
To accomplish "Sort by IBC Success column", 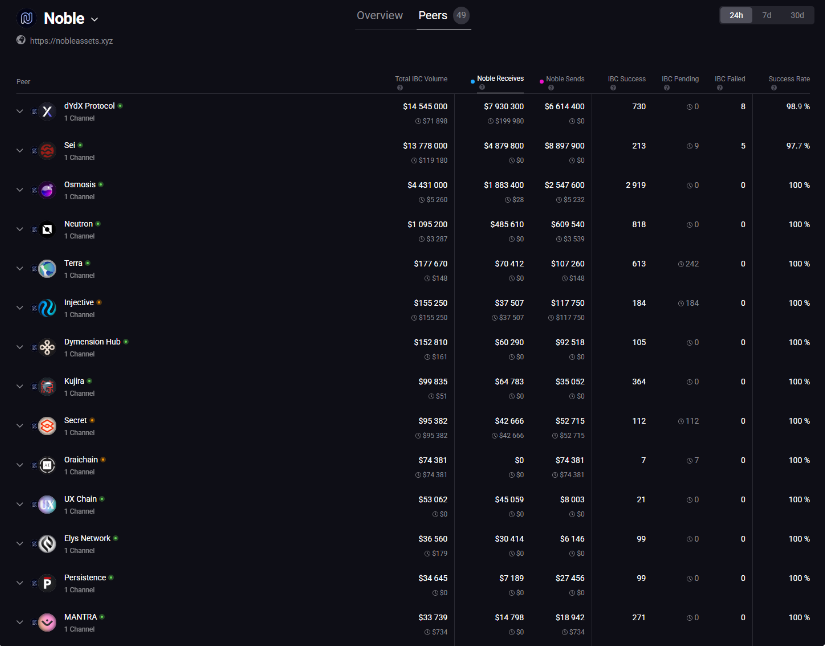I will pyautogui.click(x=627, y=79).
